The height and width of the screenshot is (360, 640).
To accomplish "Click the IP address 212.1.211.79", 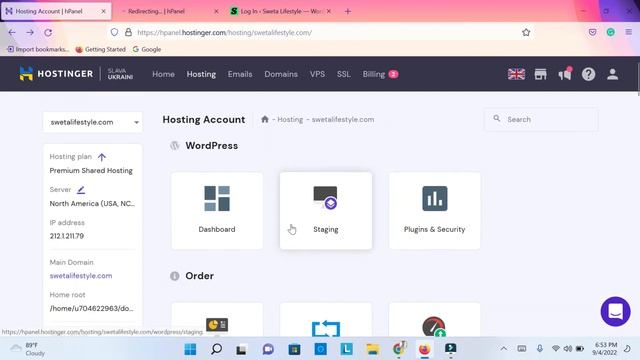I will click(x=67, y=236).
